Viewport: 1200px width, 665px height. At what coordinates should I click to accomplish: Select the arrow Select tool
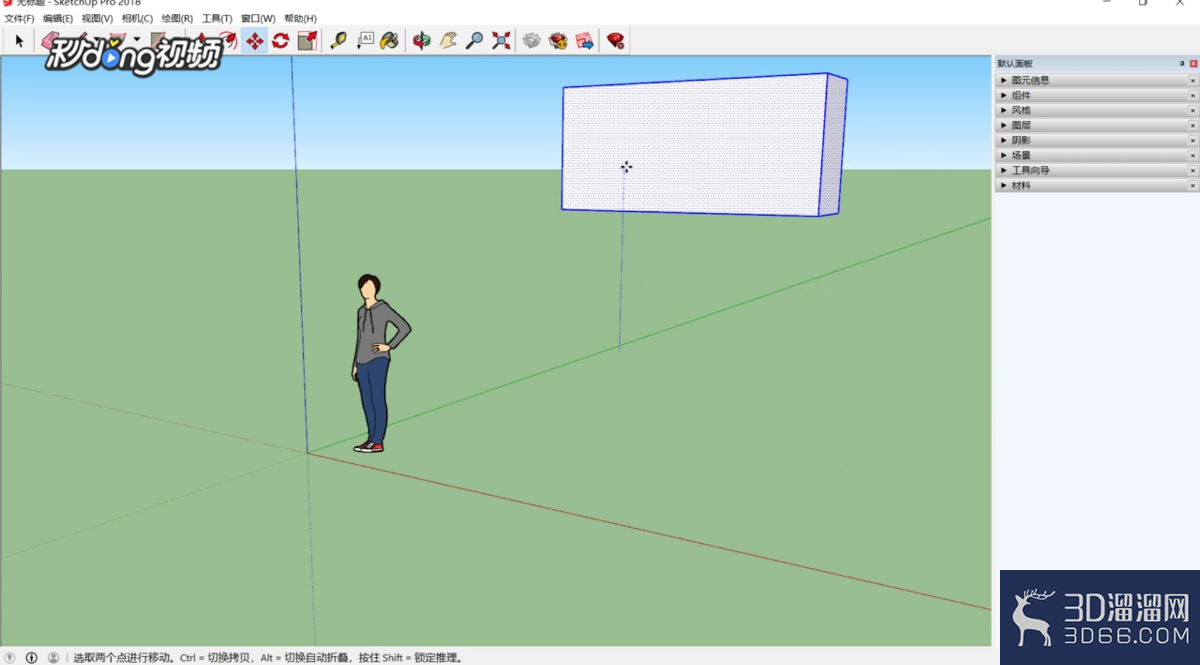tap(19, 41)
